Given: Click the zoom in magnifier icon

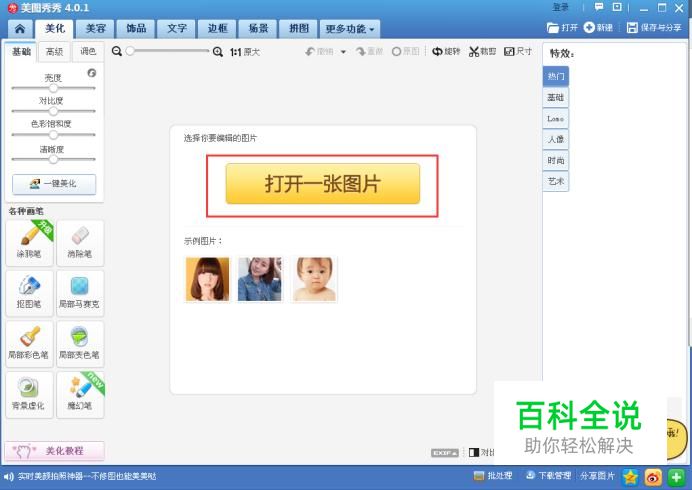Looking at the screenshot, I should (218, 52).
